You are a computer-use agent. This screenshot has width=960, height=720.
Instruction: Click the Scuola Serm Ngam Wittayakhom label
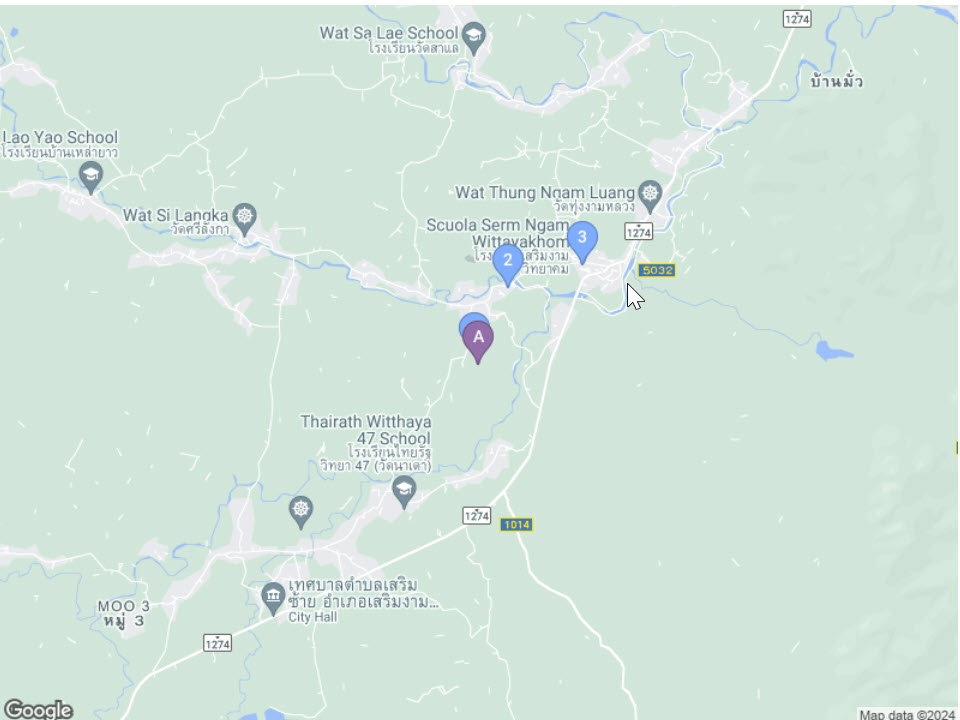[497, 233]
